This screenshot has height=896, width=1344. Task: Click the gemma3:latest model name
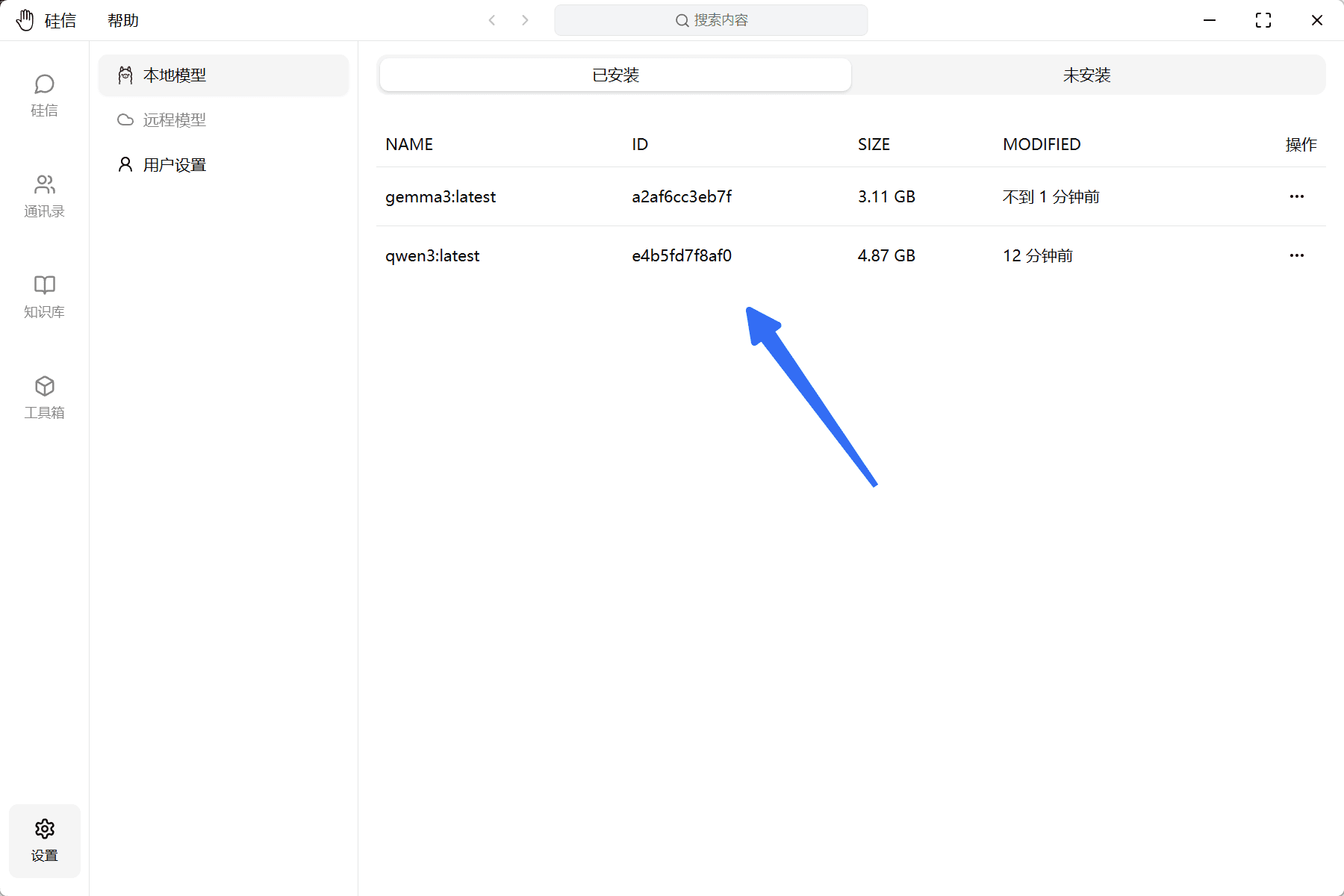[x=441, y=197]
